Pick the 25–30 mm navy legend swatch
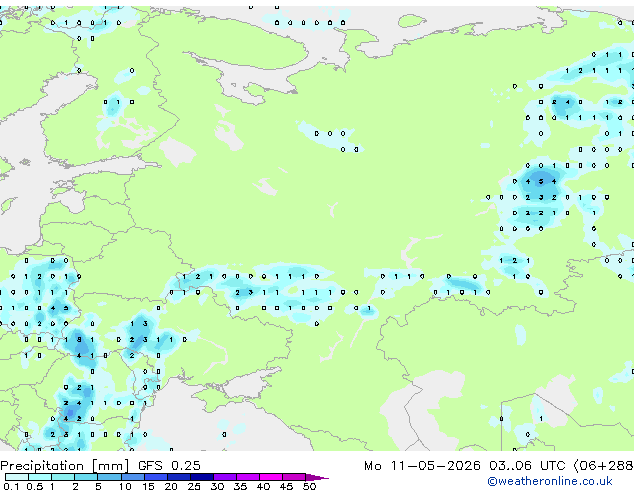634x490 pixels. pos(202,477)
